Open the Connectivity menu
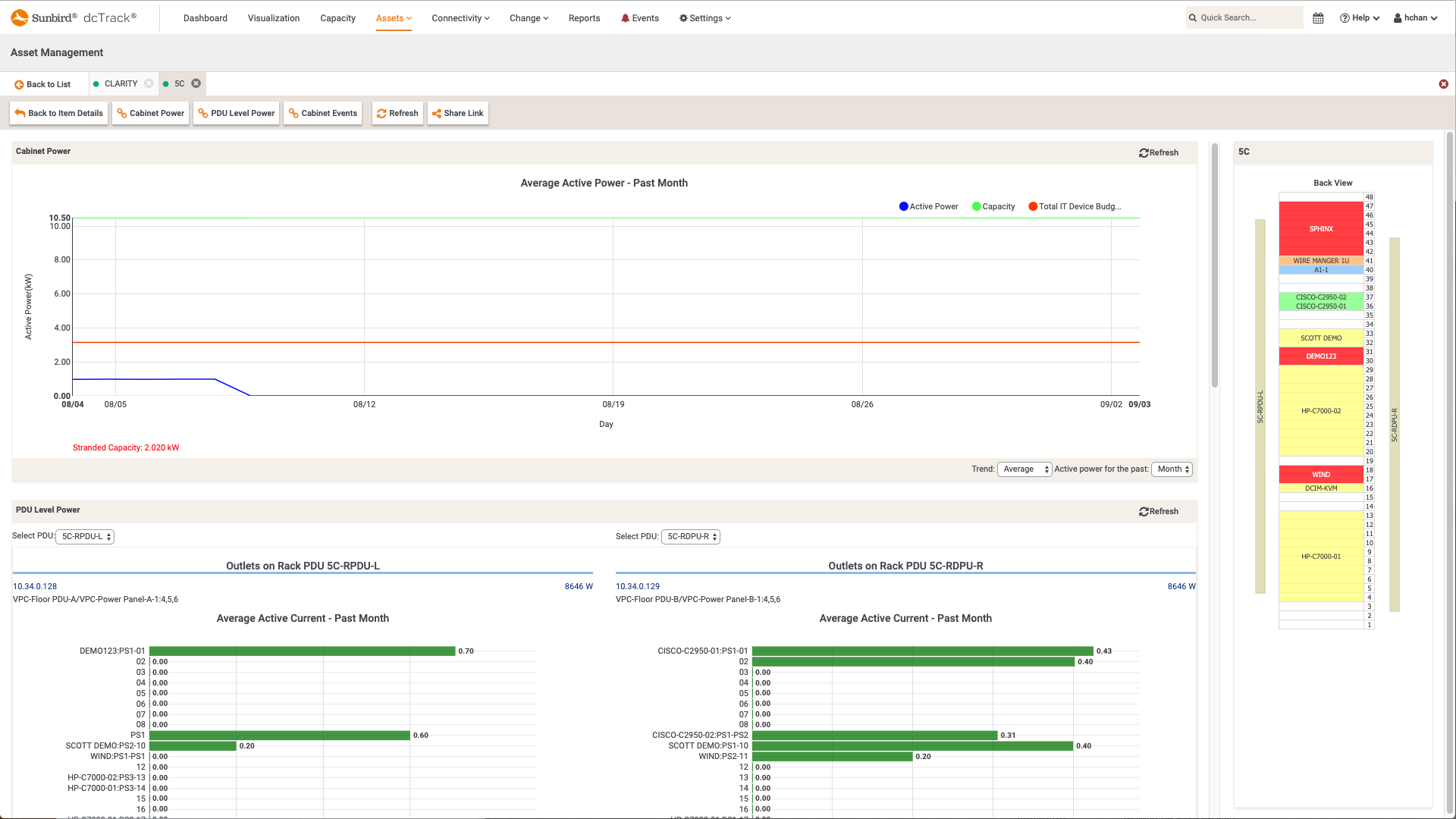1456x819 pixels. [459, 17]
